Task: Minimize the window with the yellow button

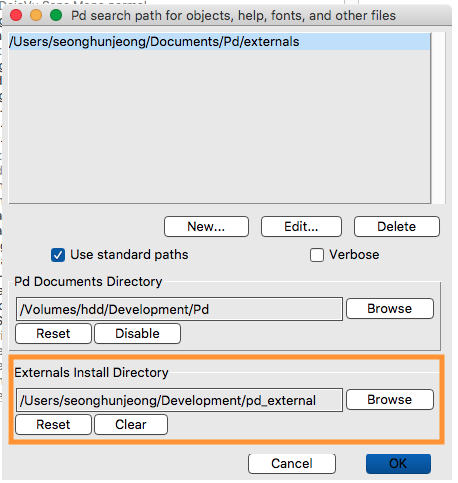Action: 36,15
